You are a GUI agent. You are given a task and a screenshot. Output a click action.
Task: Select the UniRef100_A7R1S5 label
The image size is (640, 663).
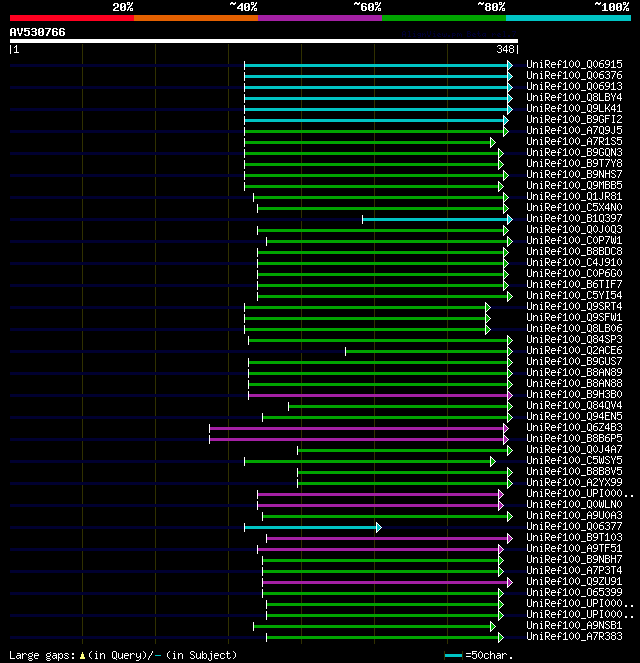tap(574, 141)
